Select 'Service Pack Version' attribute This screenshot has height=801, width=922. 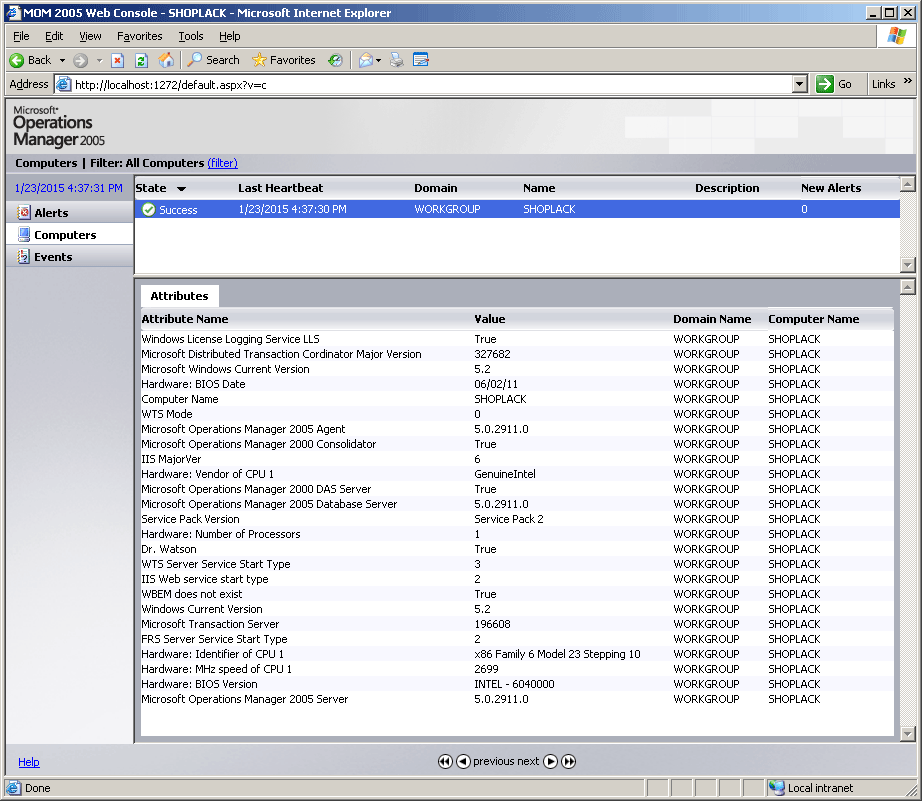(x=190, y=519)
